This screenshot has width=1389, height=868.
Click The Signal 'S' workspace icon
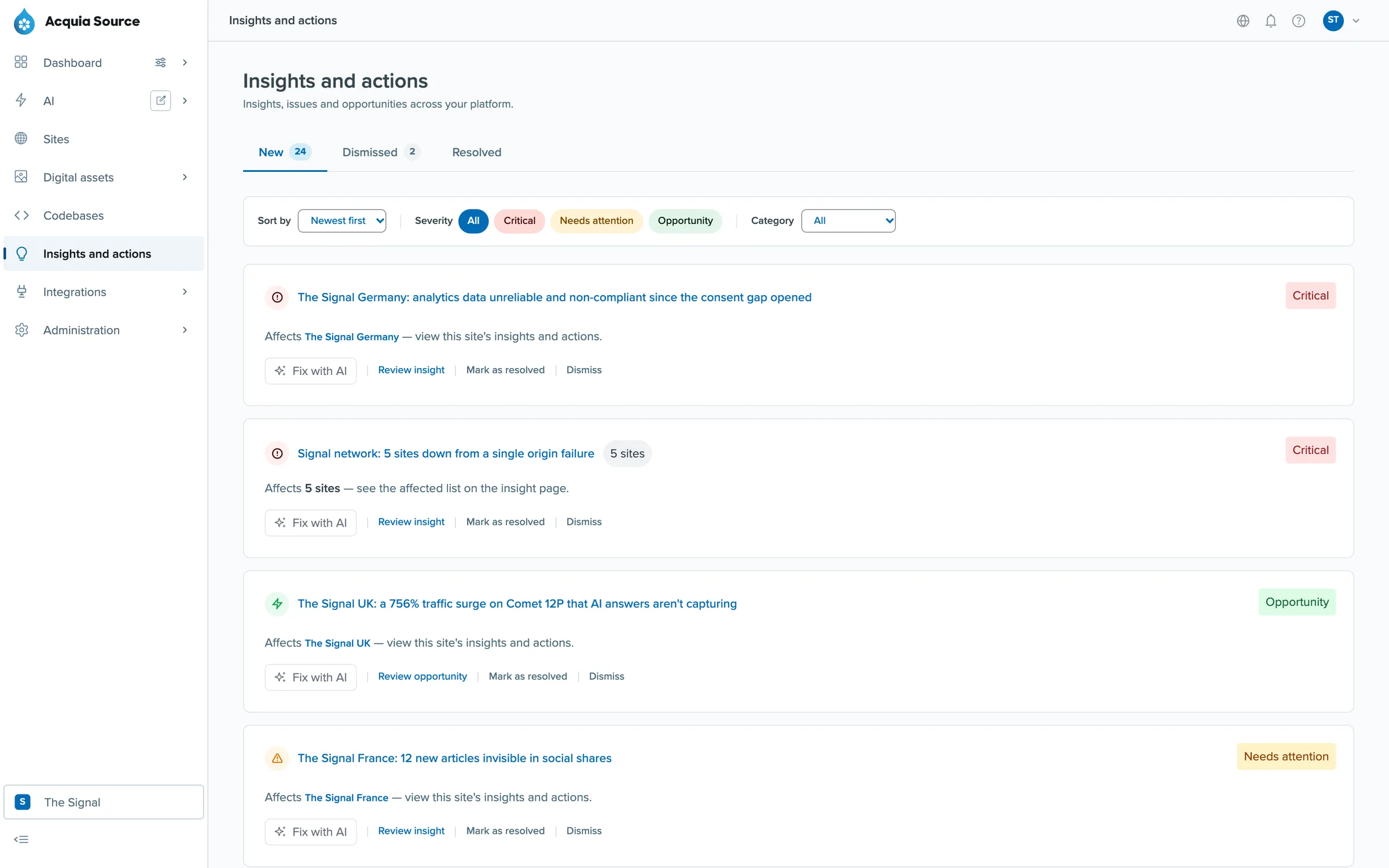point(23,802)
